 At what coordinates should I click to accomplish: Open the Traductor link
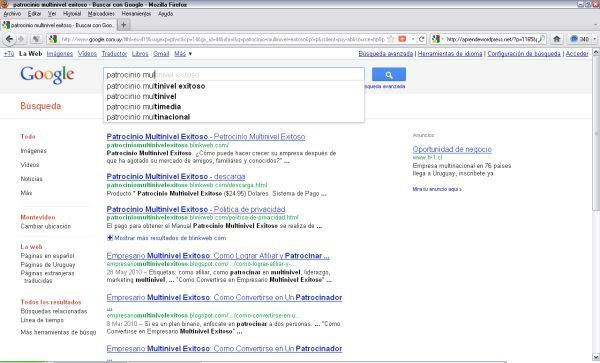(x=114, y=54)
